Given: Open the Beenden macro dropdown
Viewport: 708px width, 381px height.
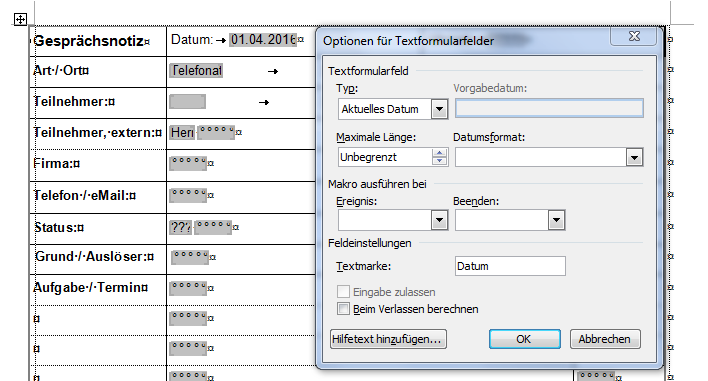Looking at the screenshot, I should 556,220.
